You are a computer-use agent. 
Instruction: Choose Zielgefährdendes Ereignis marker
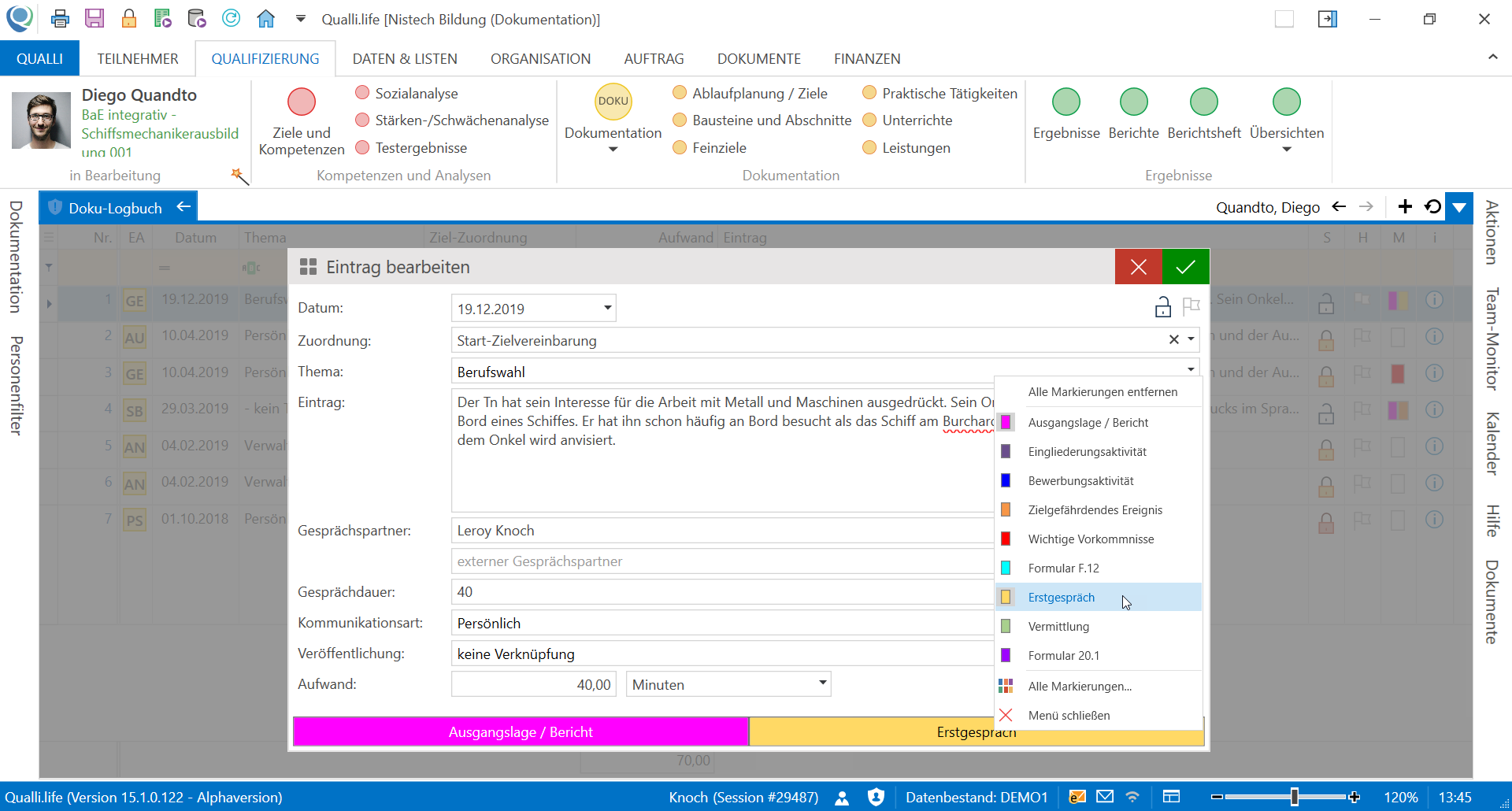coord(1099,510)
